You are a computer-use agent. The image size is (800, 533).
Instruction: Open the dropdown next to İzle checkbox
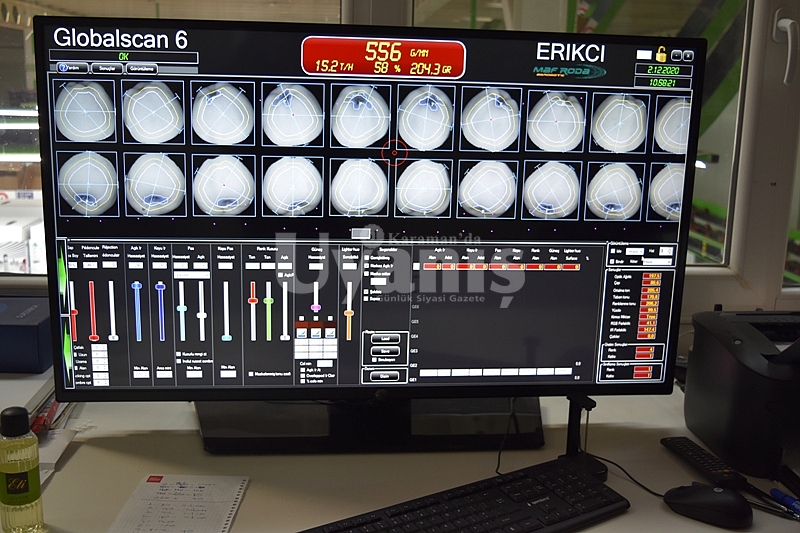pyautogui.click(x=635, y=251)
